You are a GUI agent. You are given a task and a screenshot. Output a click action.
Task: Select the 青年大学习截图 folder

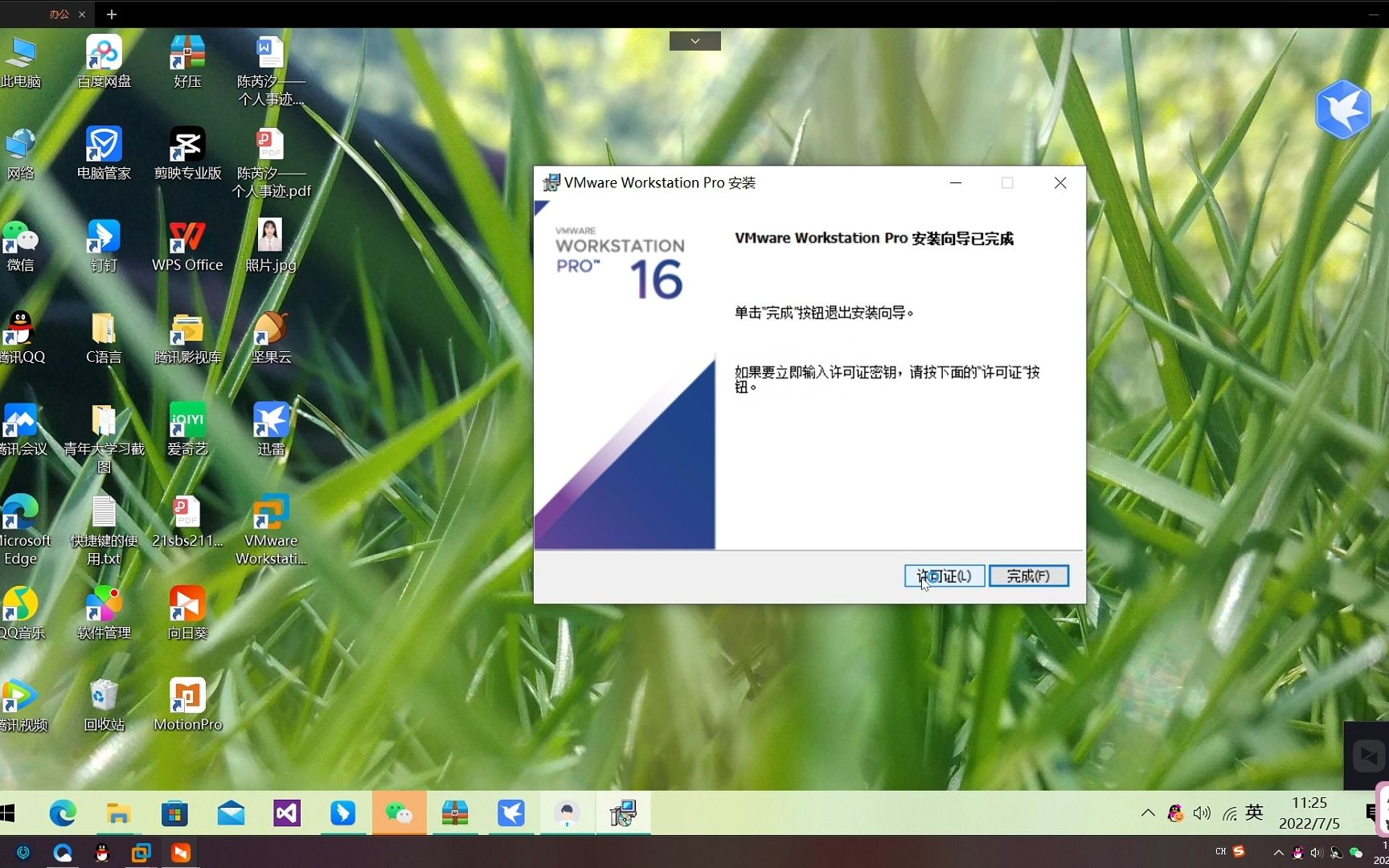(104, 438)
